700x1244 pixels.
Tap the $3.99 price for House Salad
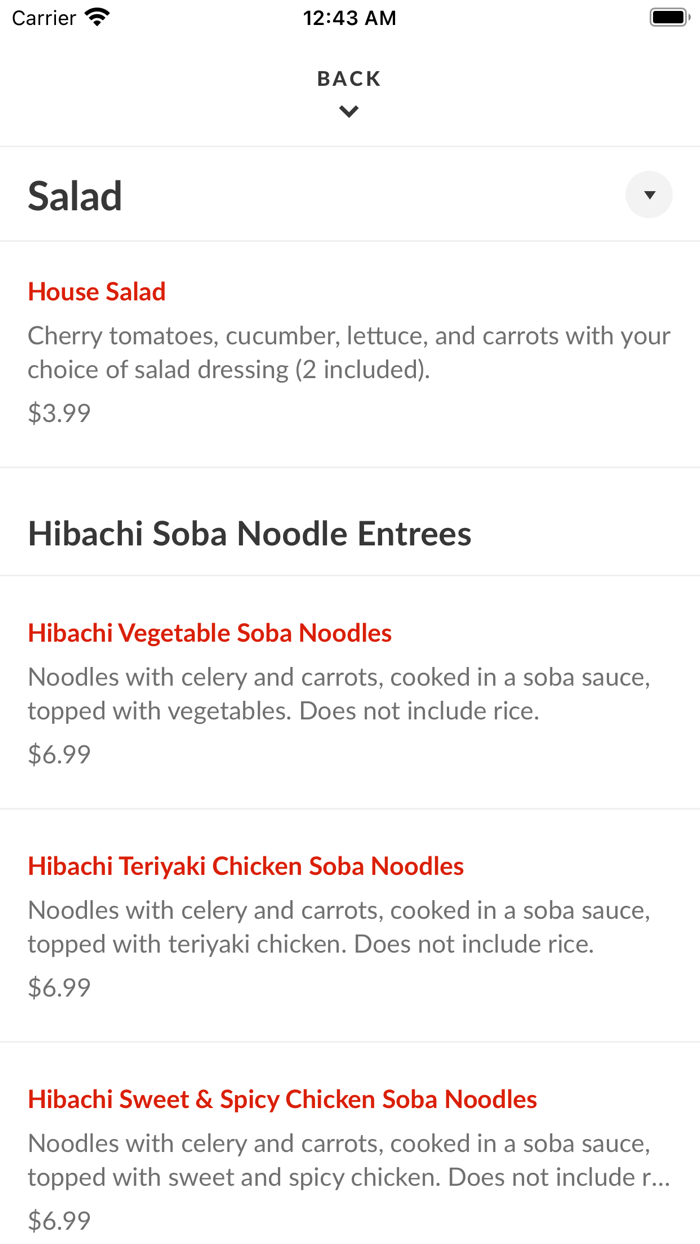tap(58, 412)
